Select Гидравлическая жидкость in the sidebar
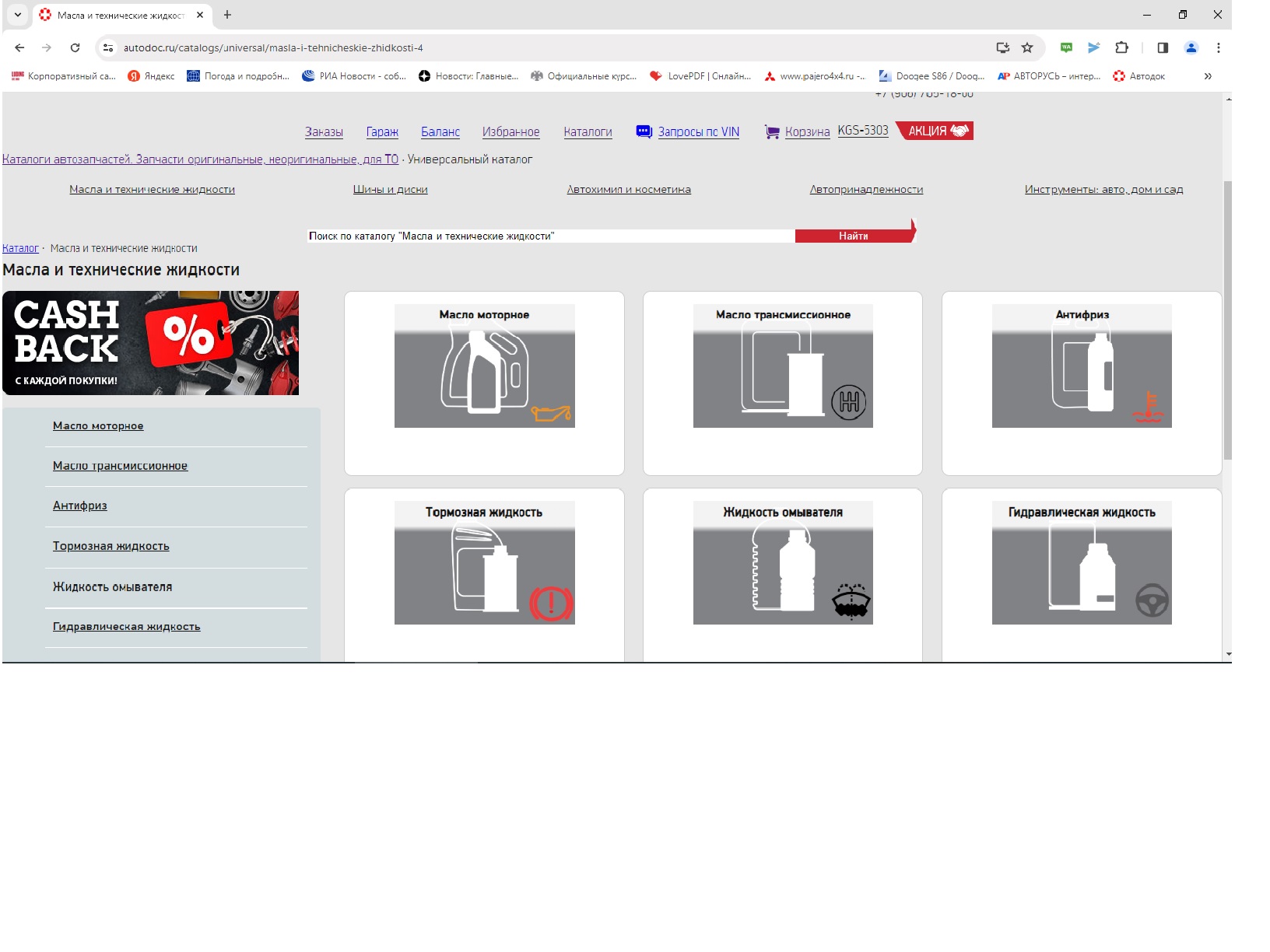This screenshot has width=1270, height=952. [127, 627]
